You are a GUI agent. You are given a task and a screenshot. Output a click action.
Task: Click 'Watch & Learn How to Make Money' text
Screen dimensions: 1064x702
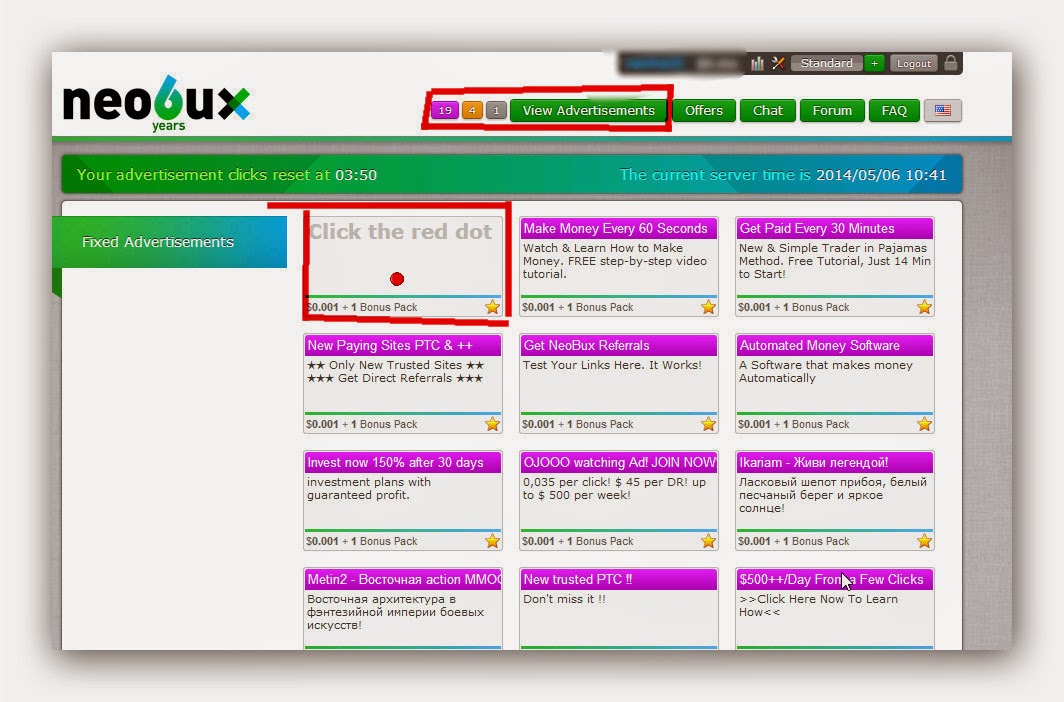point(615,261)
